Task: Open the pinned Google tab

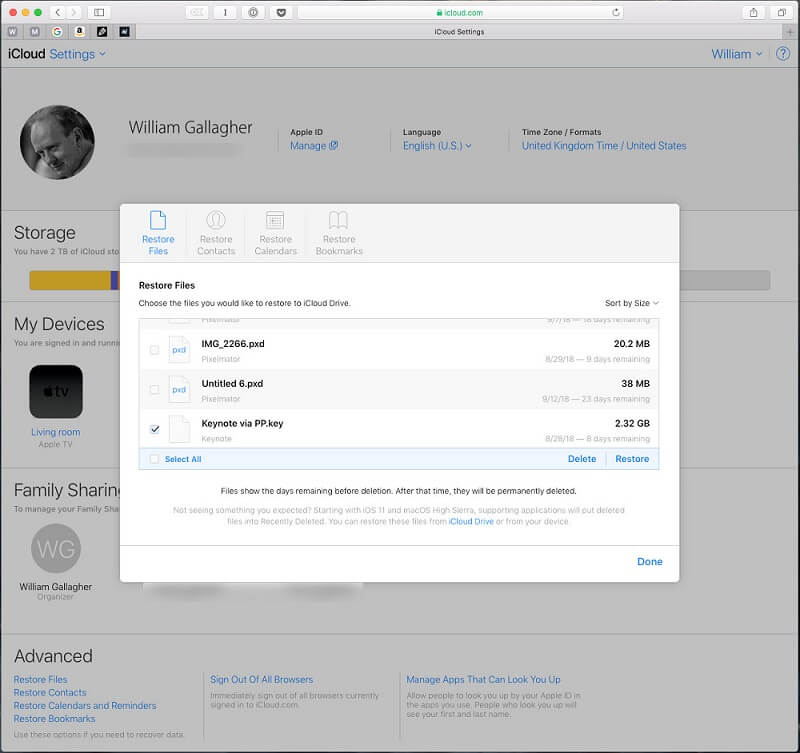Action: coord(57,32)
